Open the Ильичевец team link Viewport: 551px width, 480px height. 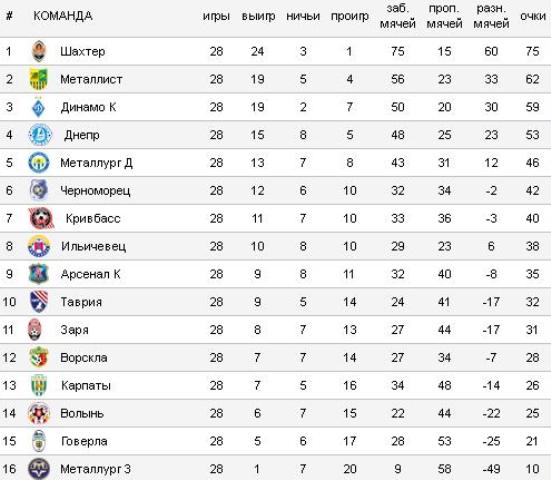click(x=93, y=246)
